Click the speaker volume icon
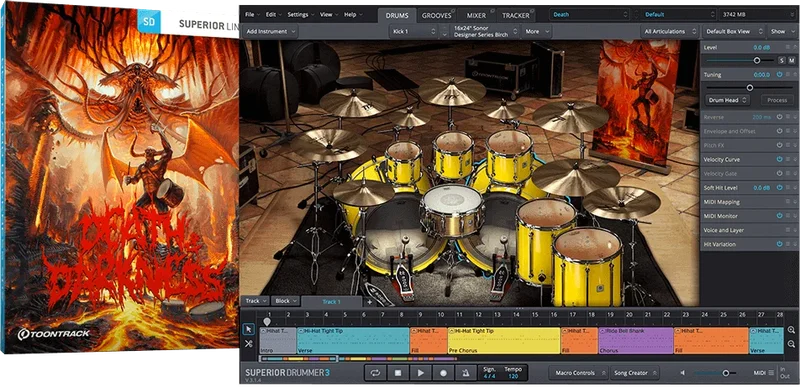The height and width of the screenshot is (387, 800). [x=683, y=373]
